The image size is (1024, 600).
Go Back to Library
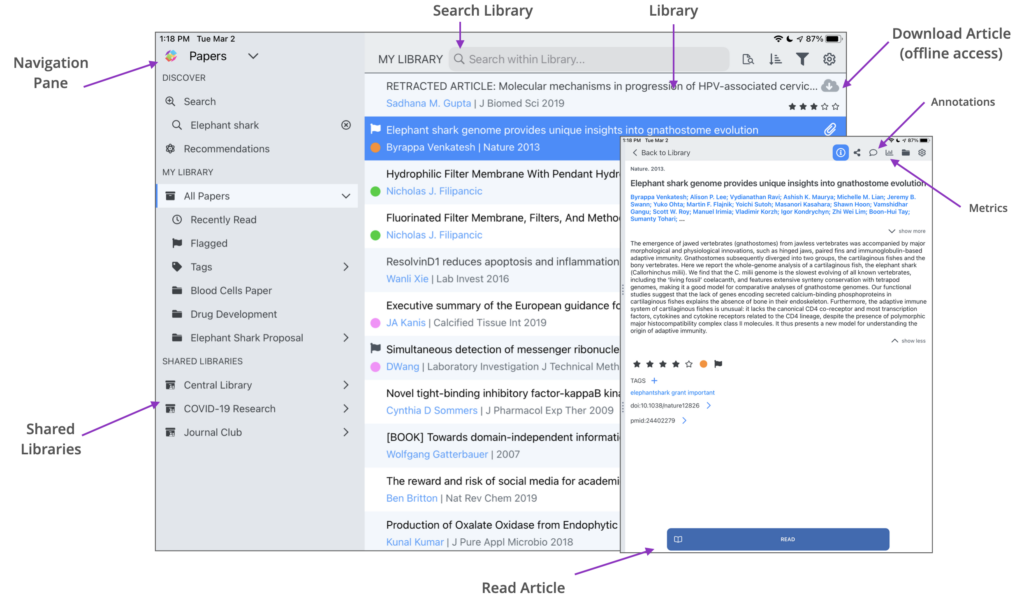click(x=660, y=153)
